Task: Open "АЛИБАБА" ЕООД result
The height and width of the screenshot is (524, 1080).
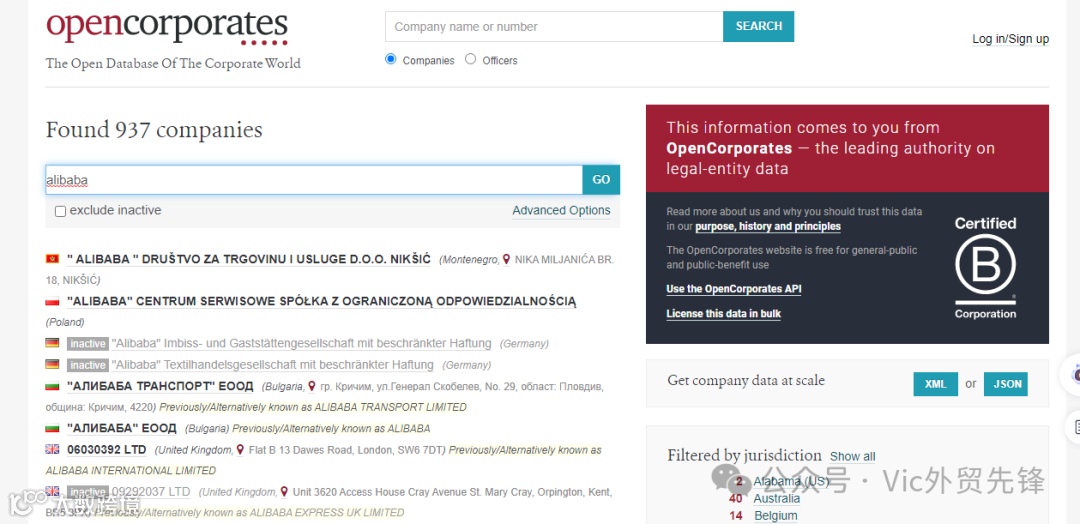Action: (121, 428)
